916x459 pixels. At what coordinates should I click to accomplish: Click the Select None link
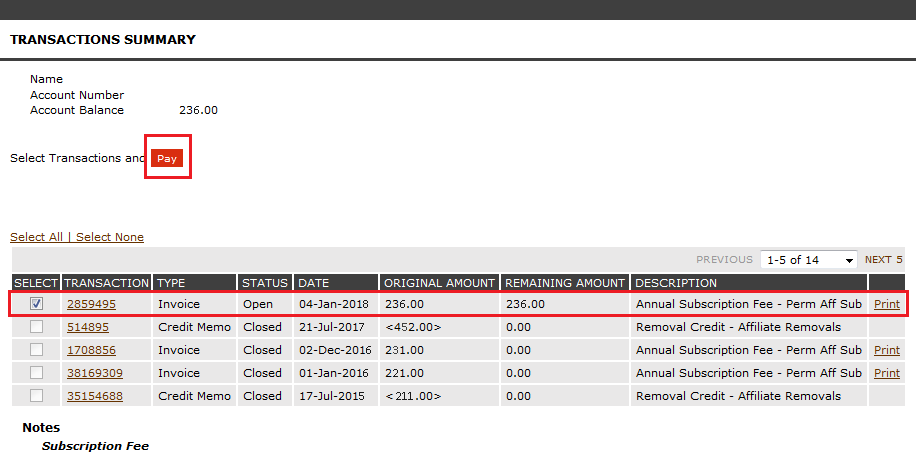coord(110,237)
